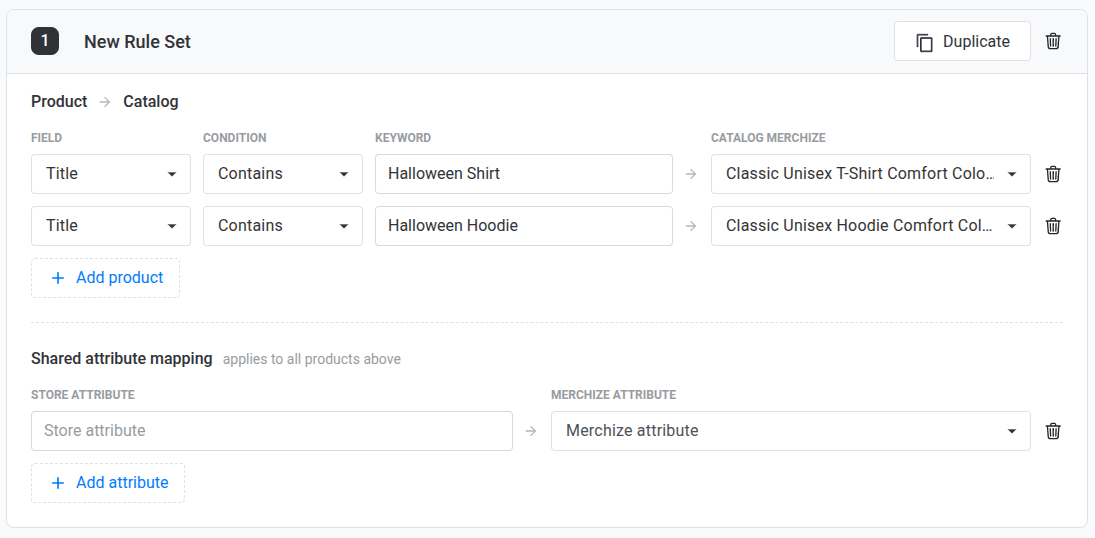Click the FIELD column label
This screenshot has width=1095, height=538.
pos(47,138)
